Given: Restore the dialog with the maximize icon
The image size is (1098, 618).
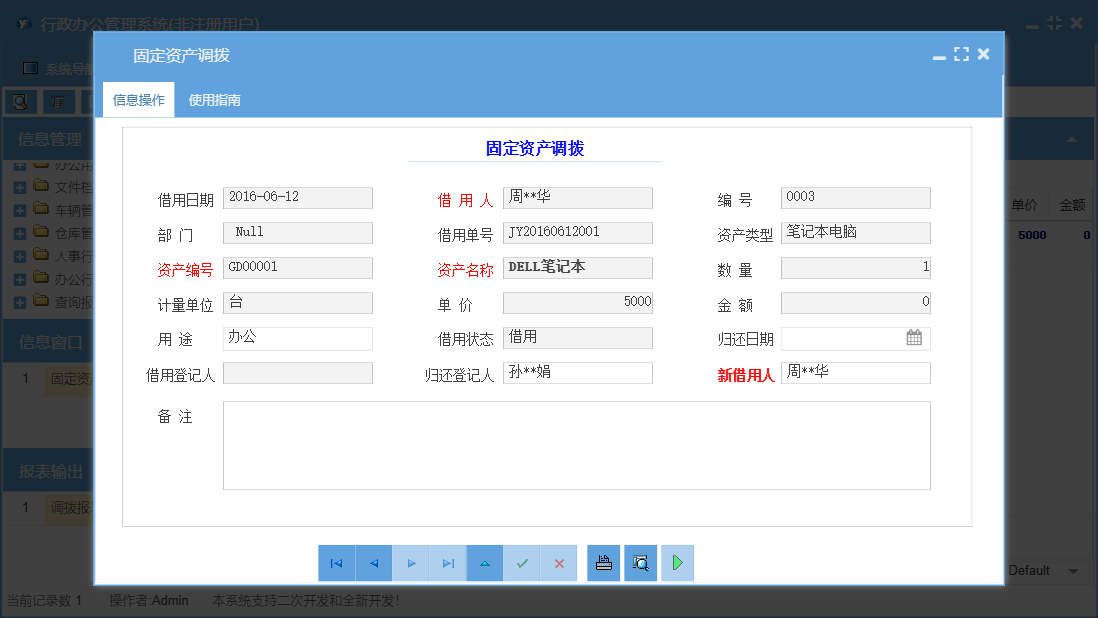Looking at the screenshot, I should 961,55.
